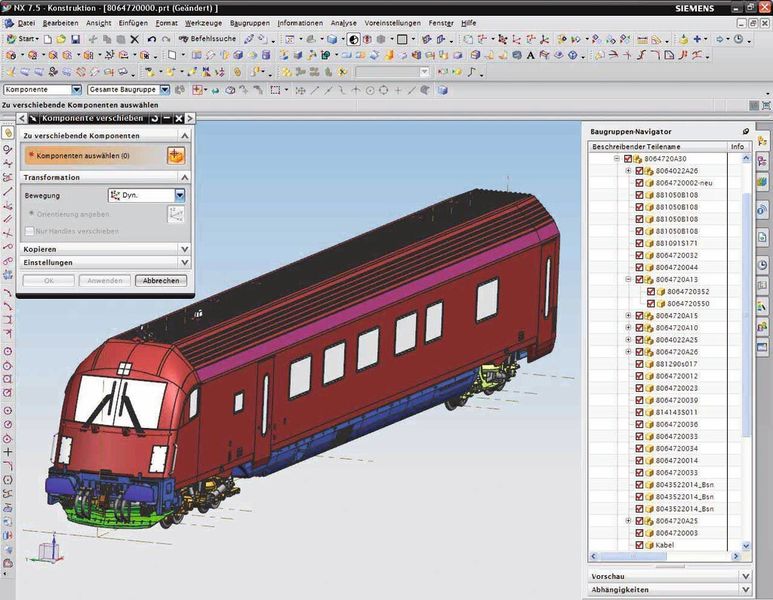Expand the Kopieren section
The height and width of the screenshot is (600, 773).
184,249
